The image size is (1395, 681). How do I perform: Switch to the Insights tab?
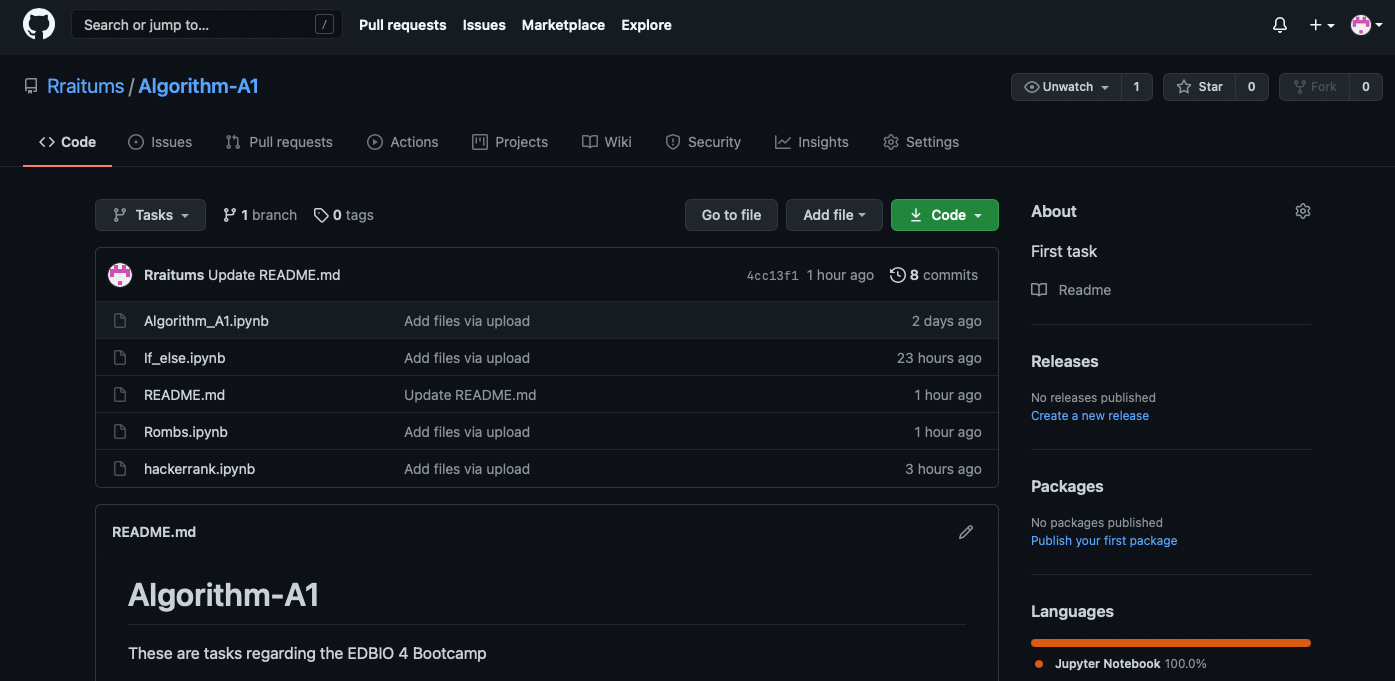(812, 142)
